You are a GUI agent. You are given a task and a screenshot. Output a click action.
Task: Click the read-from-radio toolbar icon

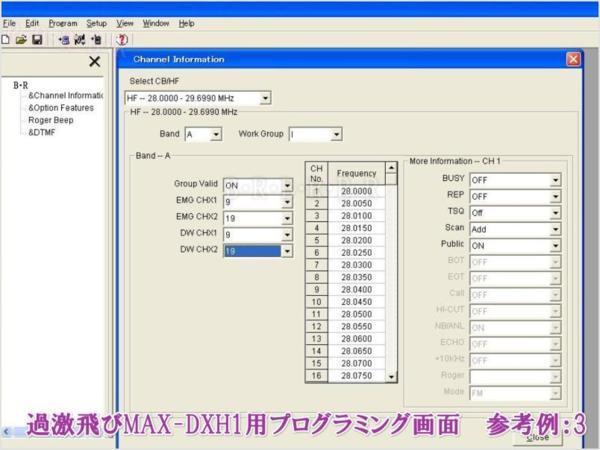pyautogui.click(x=64, y=39)
